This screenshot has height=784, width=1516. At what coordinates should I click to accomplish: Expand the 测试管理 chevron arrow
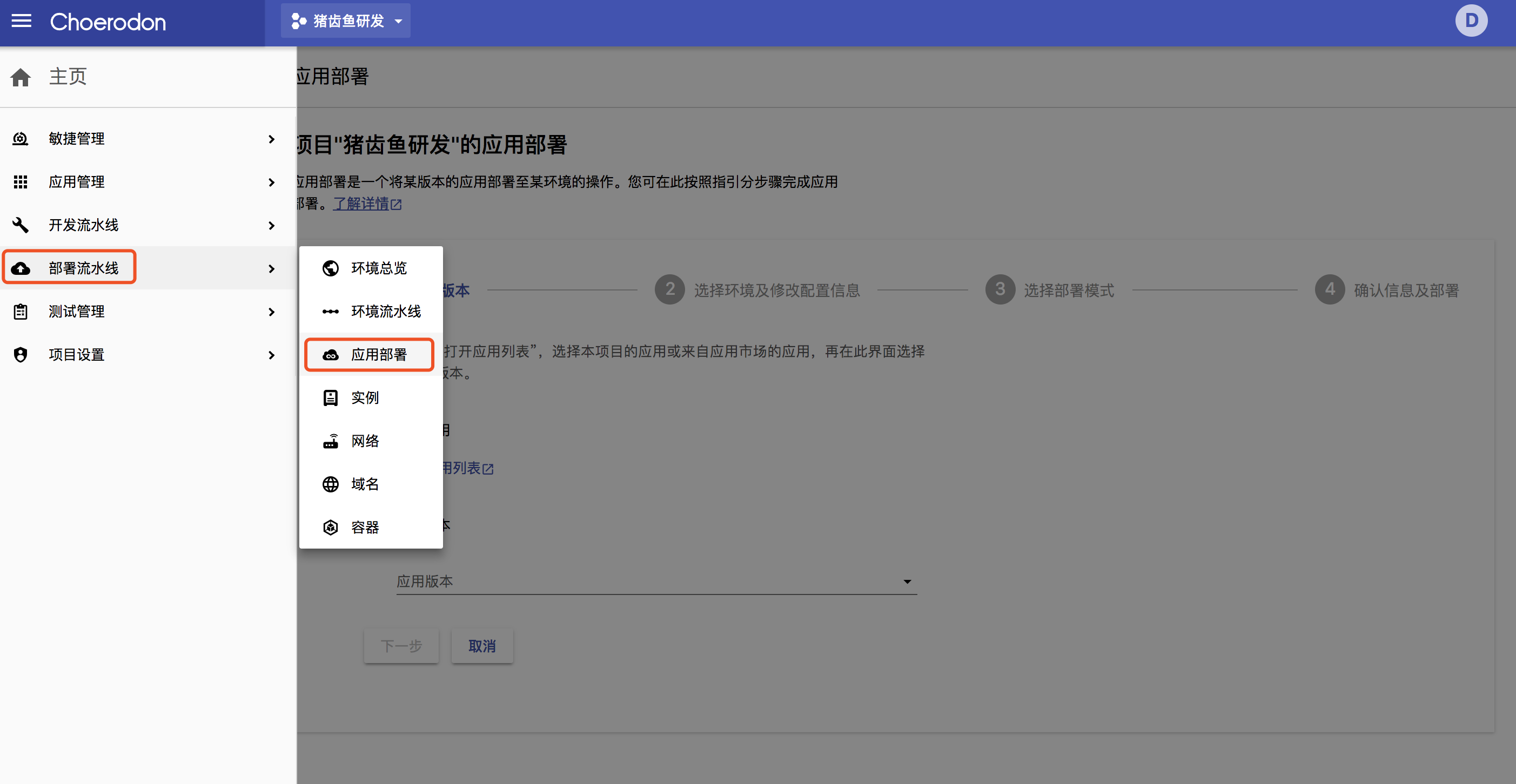coord(271,312)
